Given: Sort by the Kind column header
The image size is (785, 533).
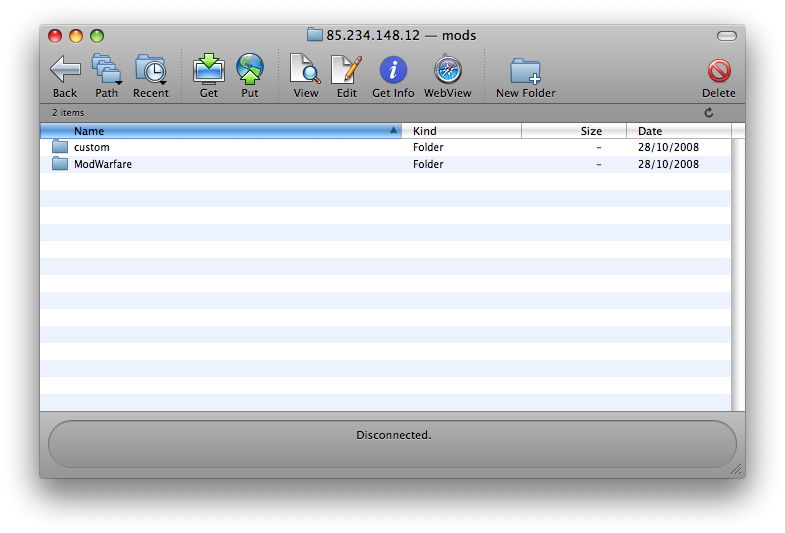Looking at the screenshot, I should click(x=462, y=131).
